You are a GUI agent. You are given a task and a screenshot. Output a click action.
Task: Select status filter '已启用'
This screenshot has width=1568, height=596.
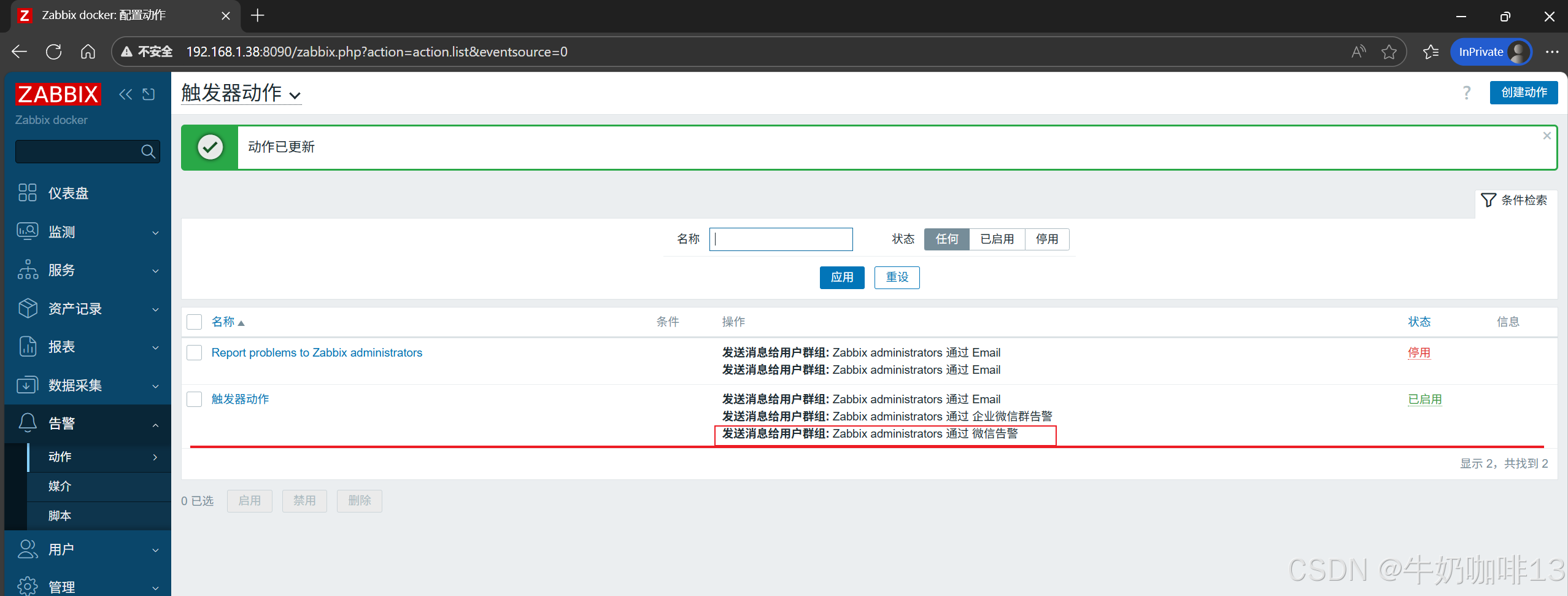[x=997, y=239]
